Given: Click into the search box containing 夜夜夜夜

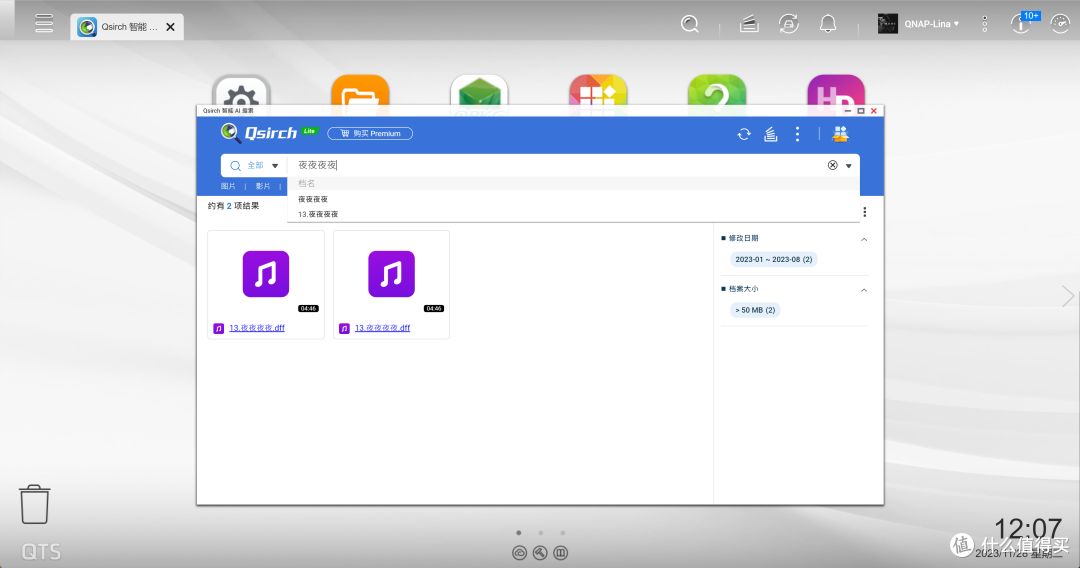Looking at the screenshot, I should (554, 165).
